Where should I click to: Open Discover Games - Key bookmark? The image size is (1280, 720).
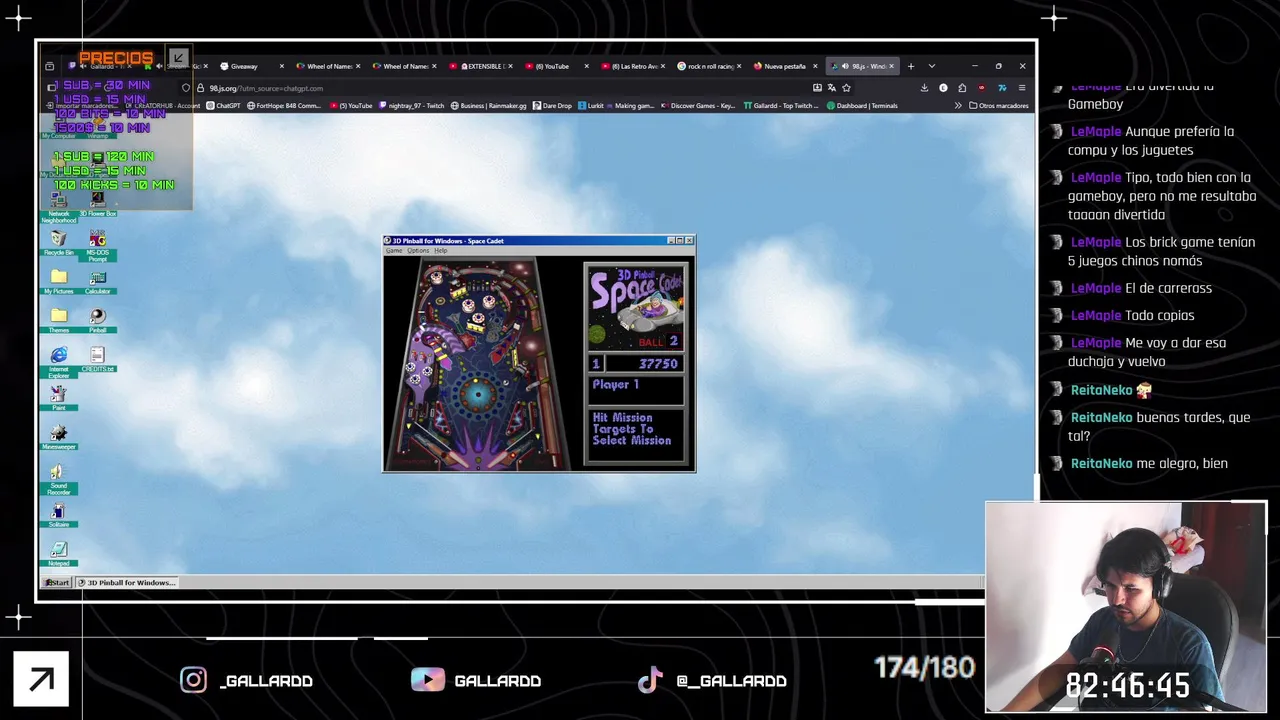pyautogui.click(x=698, y=105)
